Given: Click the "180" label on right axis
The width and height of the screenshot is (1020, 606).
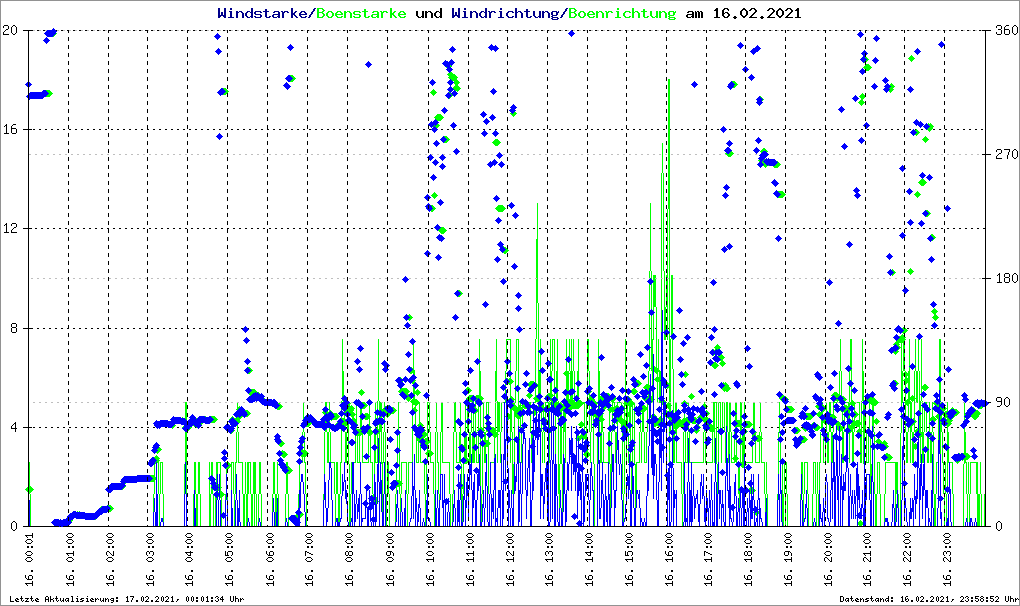Looking at the screenshot, I should tap(1005, 279).
